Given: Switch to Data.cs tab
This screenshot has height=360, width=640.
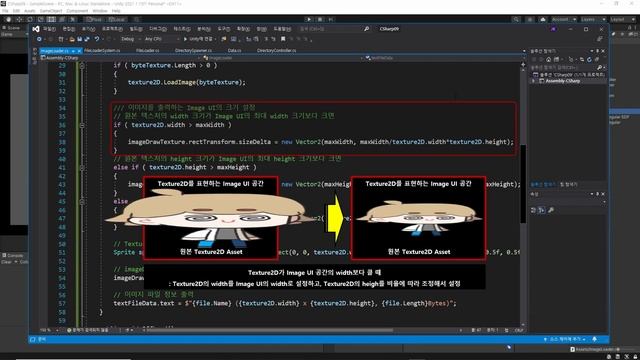Looking at the screenshot, I should 234,51.
